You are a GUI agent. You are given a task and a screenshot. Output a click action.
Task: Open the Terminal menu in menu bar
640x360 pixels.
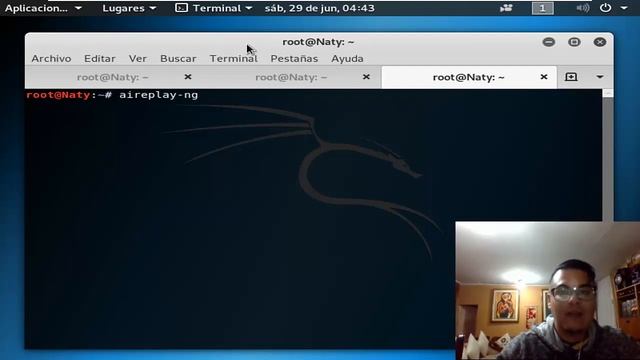[x=233, y=59]
